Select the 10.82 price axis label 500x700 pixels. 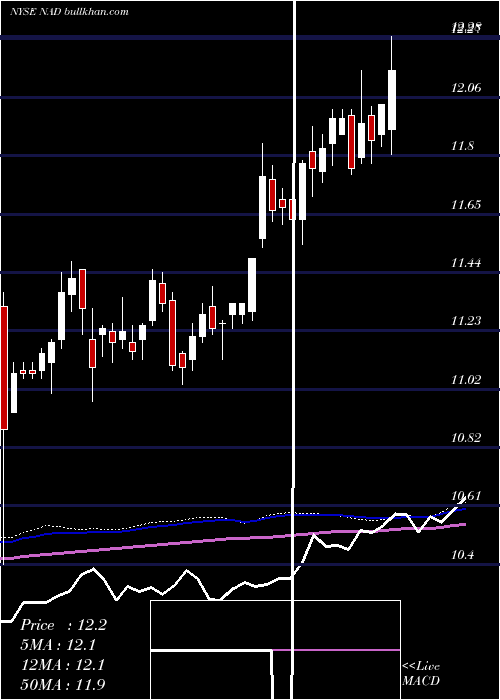coord(466,438)
